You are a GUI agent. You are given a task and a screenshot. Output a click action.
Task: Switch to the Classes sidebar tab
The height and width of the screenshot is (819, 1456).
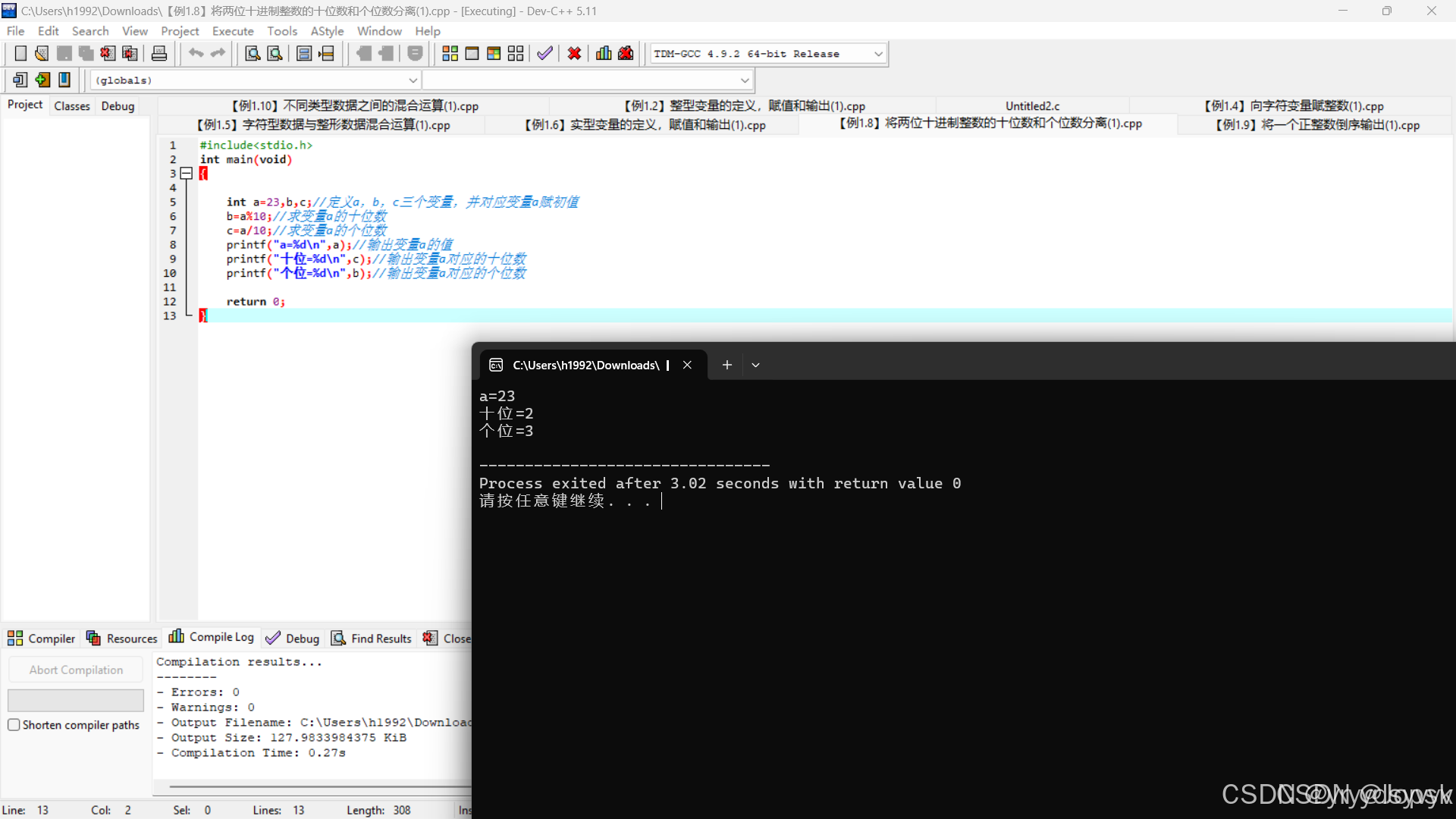click(x=72, y=106)
